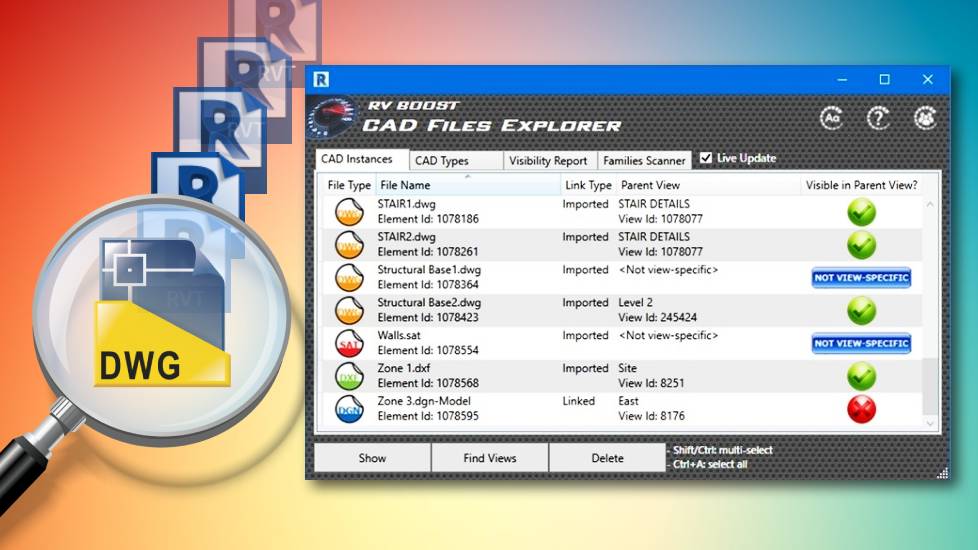Click the SAT file icon for Walls.sat

349,343
